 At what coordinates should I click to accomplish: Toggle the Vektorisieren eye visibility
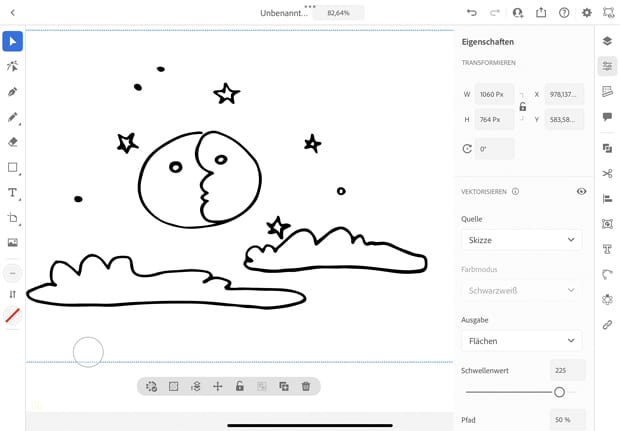pos(581,191)
